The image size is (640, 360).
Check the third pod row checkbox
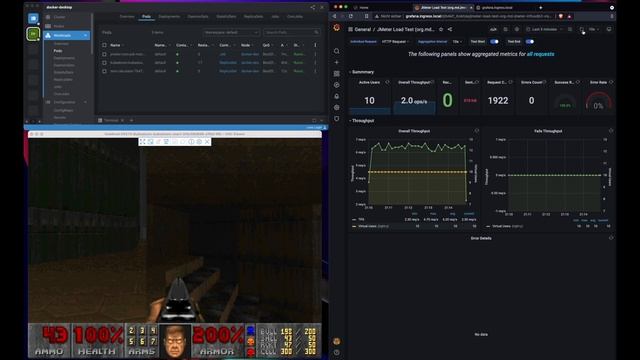pos(104,71)
